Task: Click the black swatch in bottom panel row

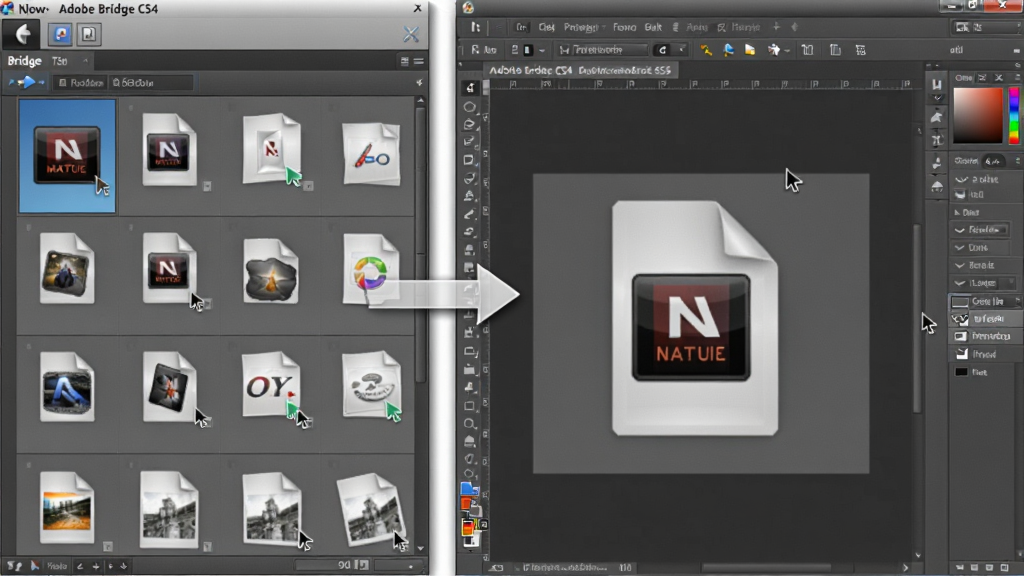Action: 961,372
